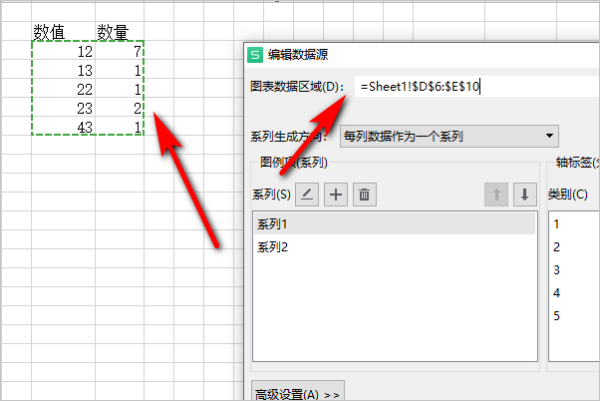Click the 编辑数据源 dialog title
The width and height of the screenshot is (600, 401).
tap(298, 55)
